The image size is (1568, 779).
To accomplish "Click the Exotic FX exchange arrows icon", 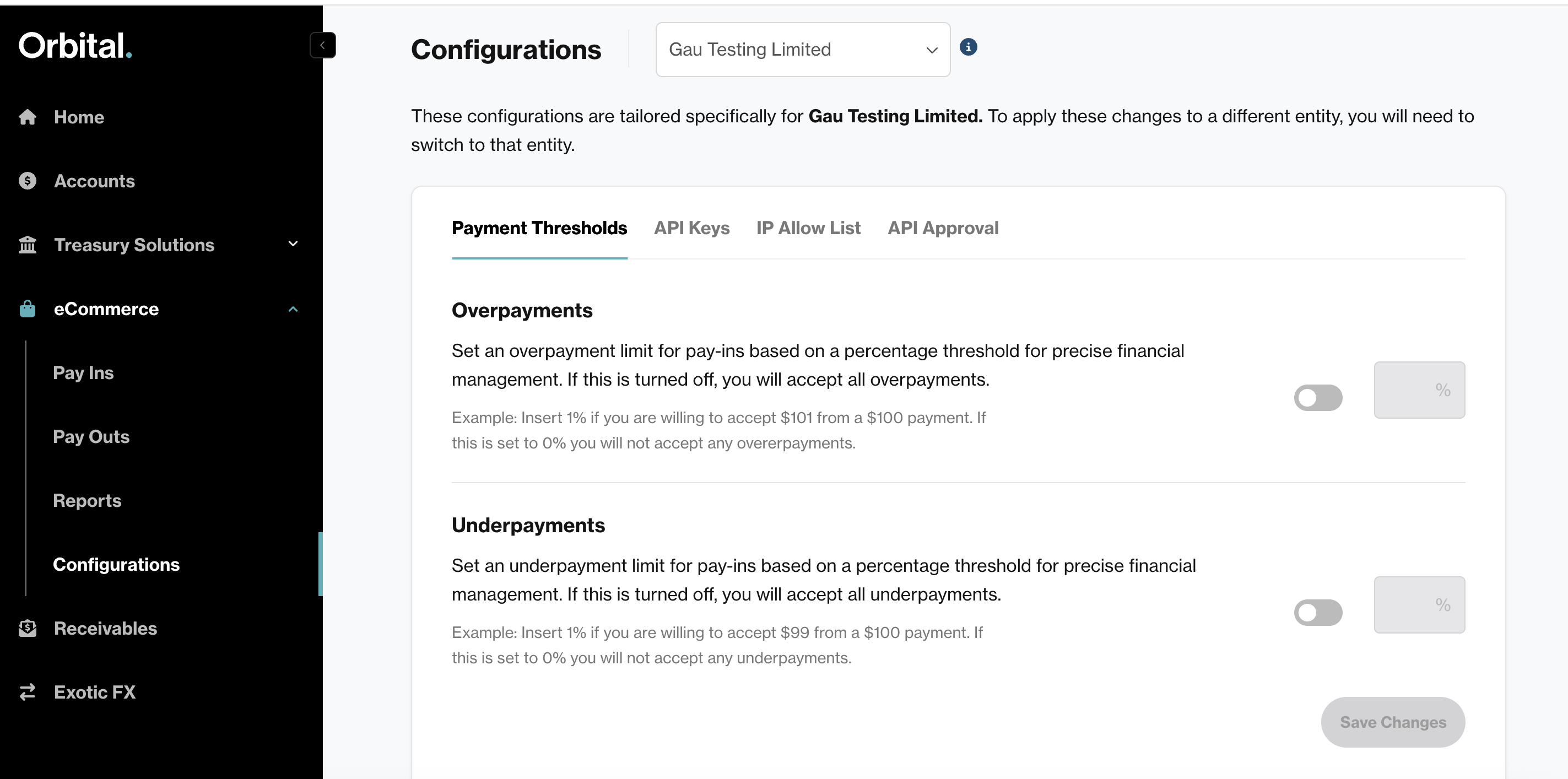I will tap(28, 692).
